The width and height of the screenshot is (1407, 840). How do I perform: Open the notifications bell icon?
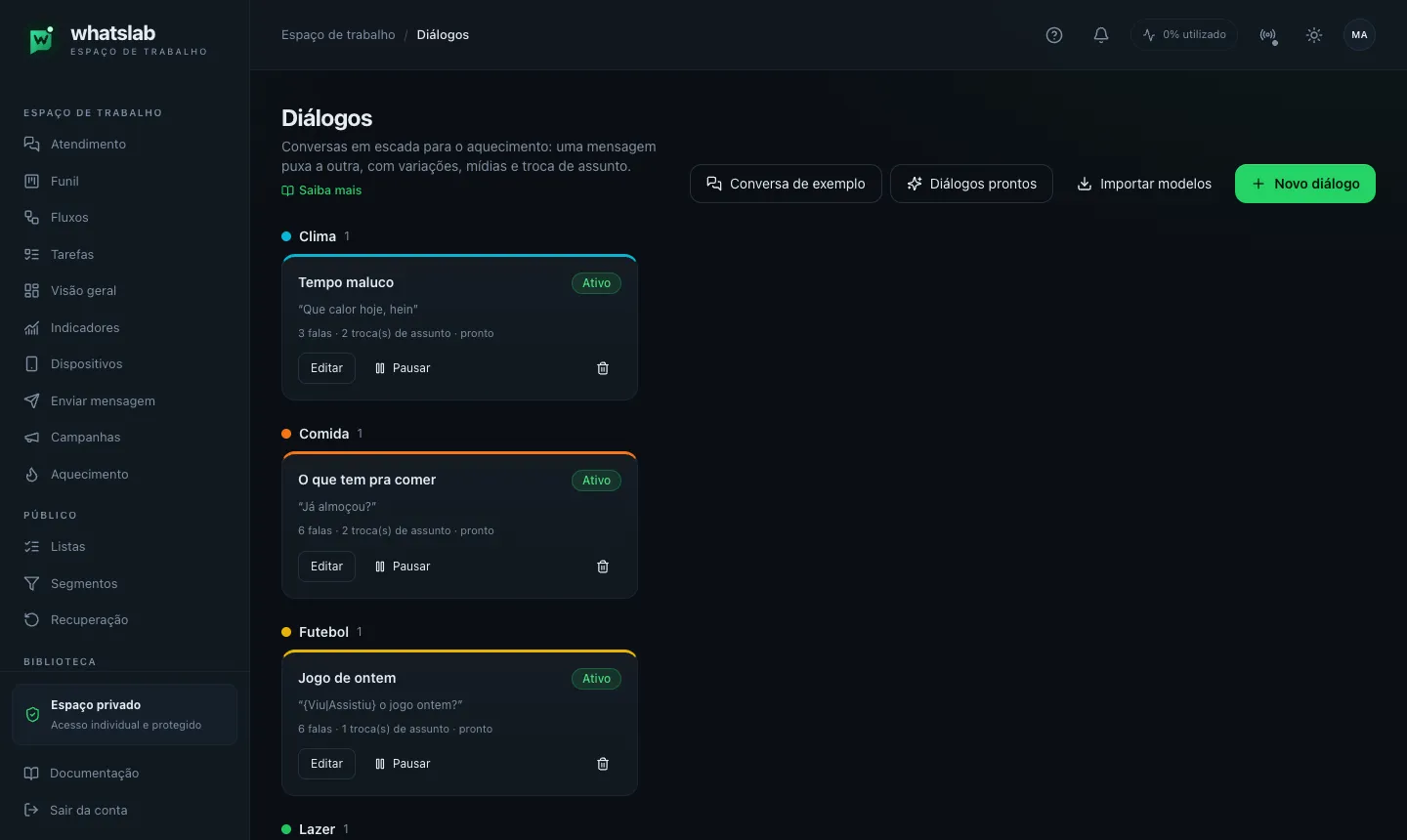[x=1101, y=35]
